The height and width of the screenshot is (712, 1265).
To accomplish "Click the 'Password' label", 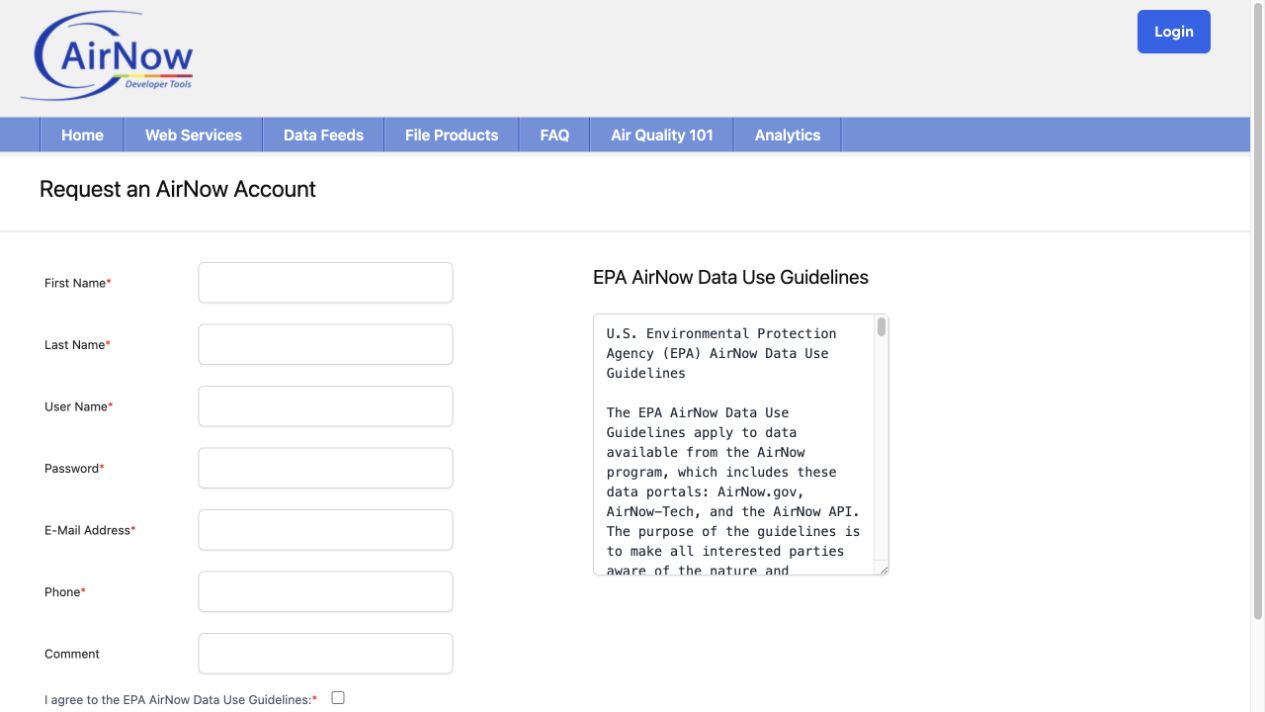I will point(74,468).
